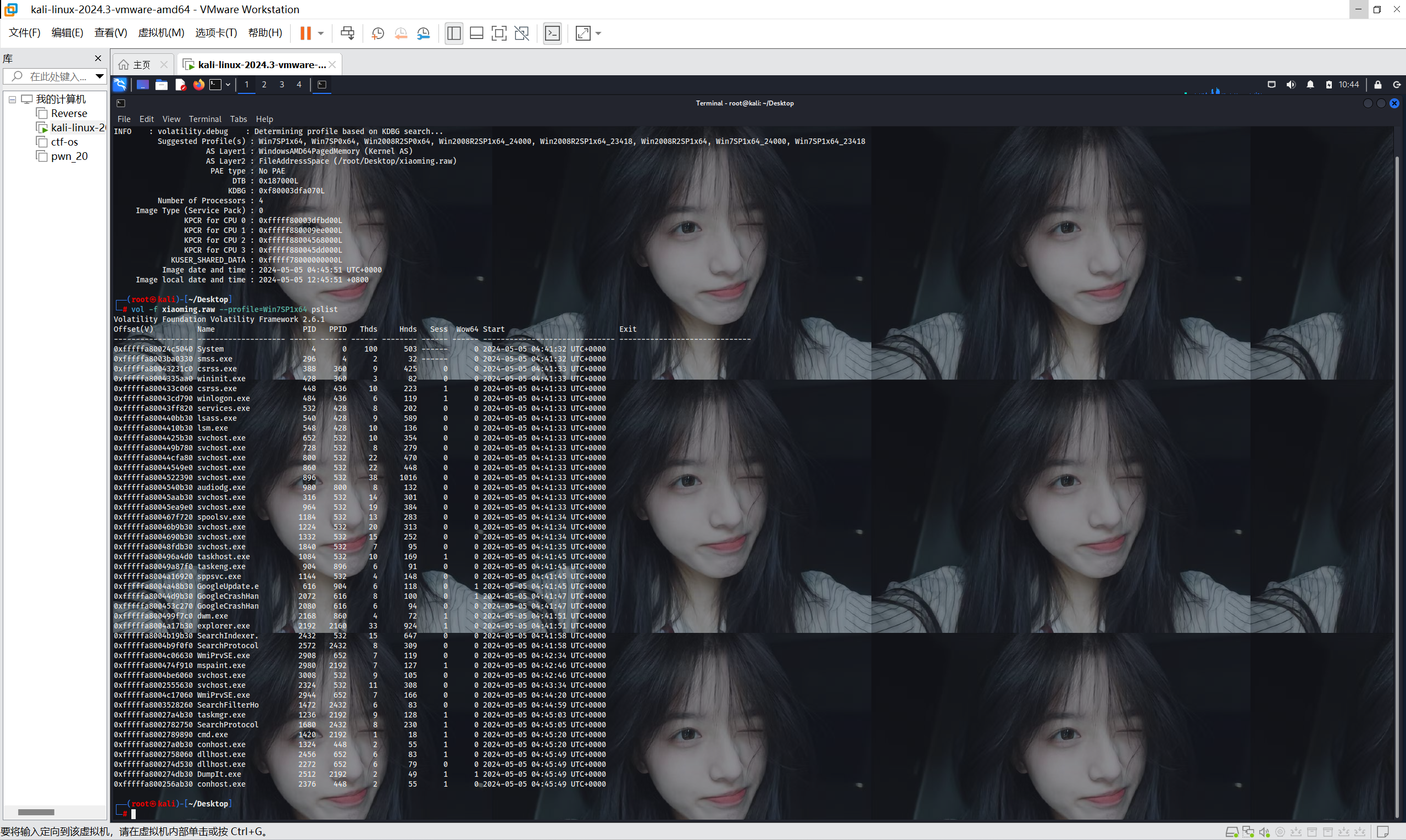This screenshot has width=1406, height=840.
Task: Open the snapshot manager
Action: pyautogui.click(x=424, y=34)
